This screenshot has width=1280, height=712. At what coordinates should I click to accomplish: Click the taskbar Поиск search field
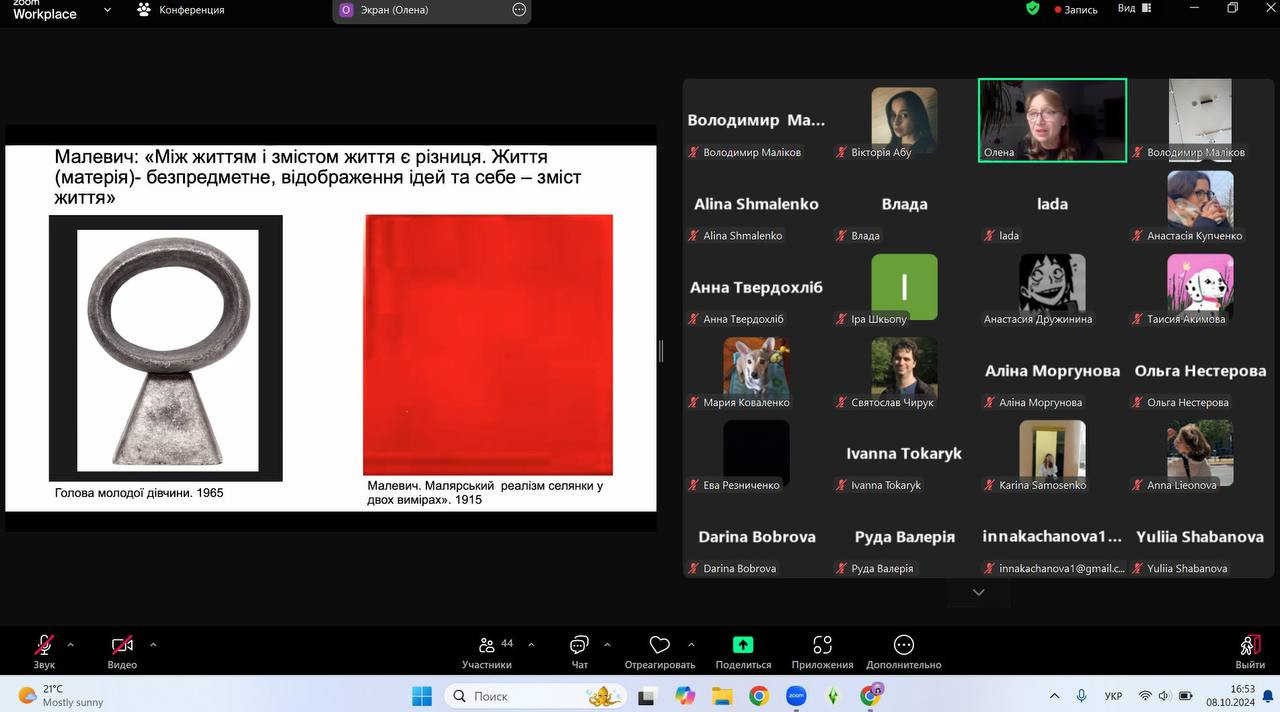pos(534,695)
